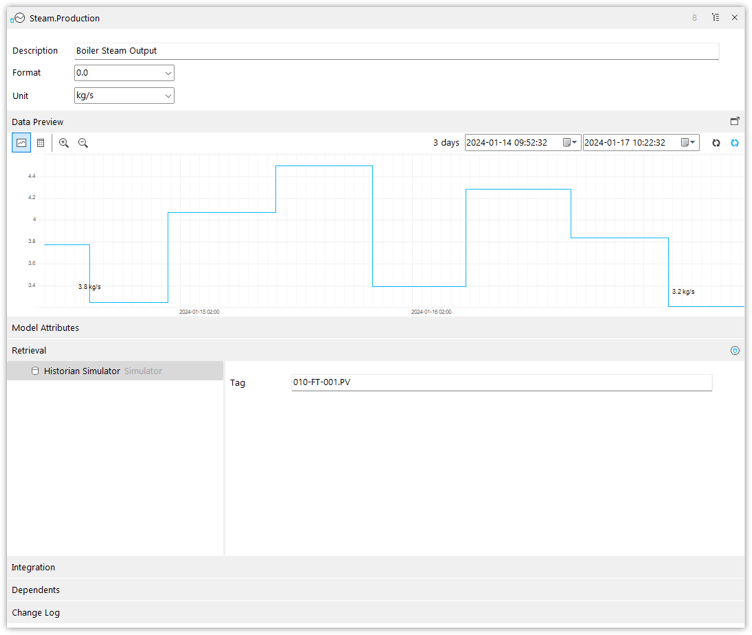Switch to table view in Data Preview
Viewport: 752px width, 635px height.
tap(41, 143)
